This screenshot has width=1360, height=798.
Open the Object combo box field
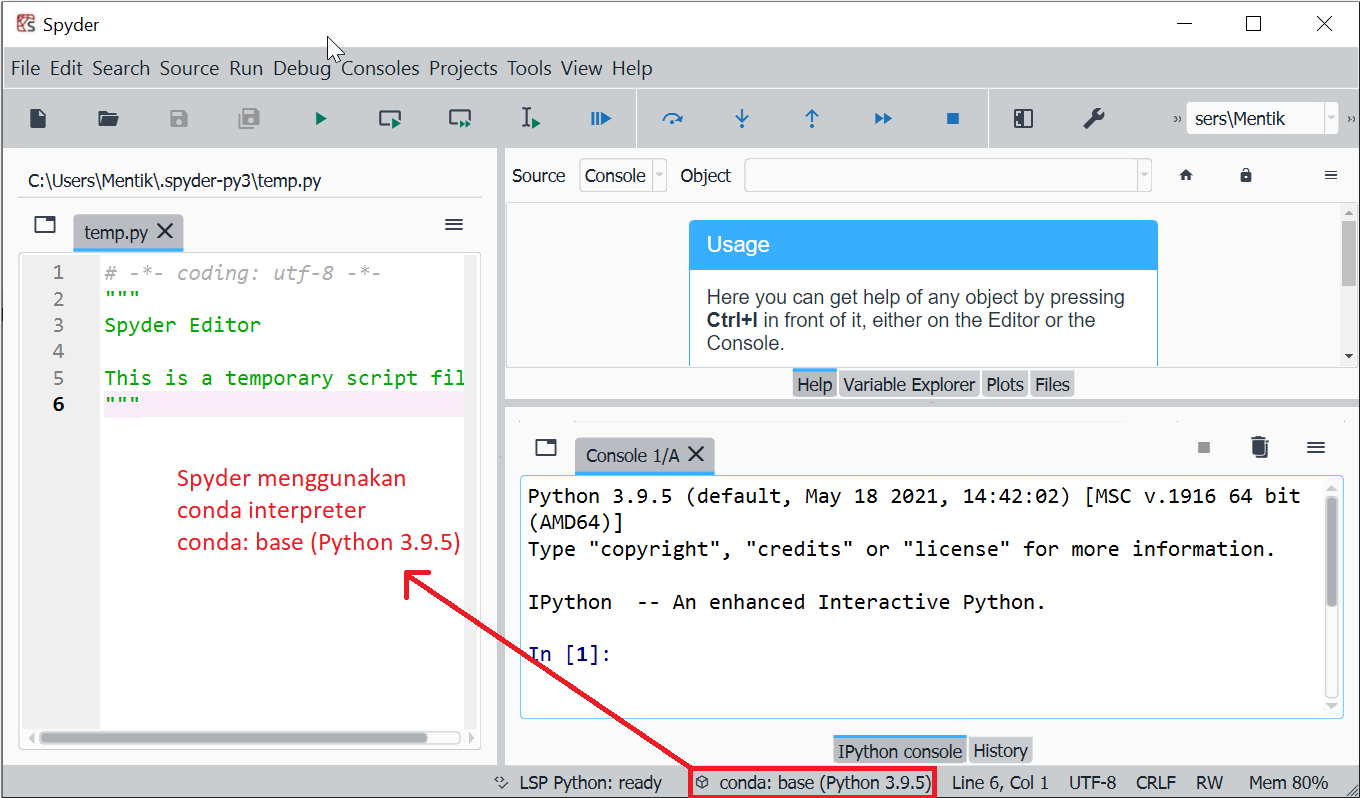coord(945,175)
